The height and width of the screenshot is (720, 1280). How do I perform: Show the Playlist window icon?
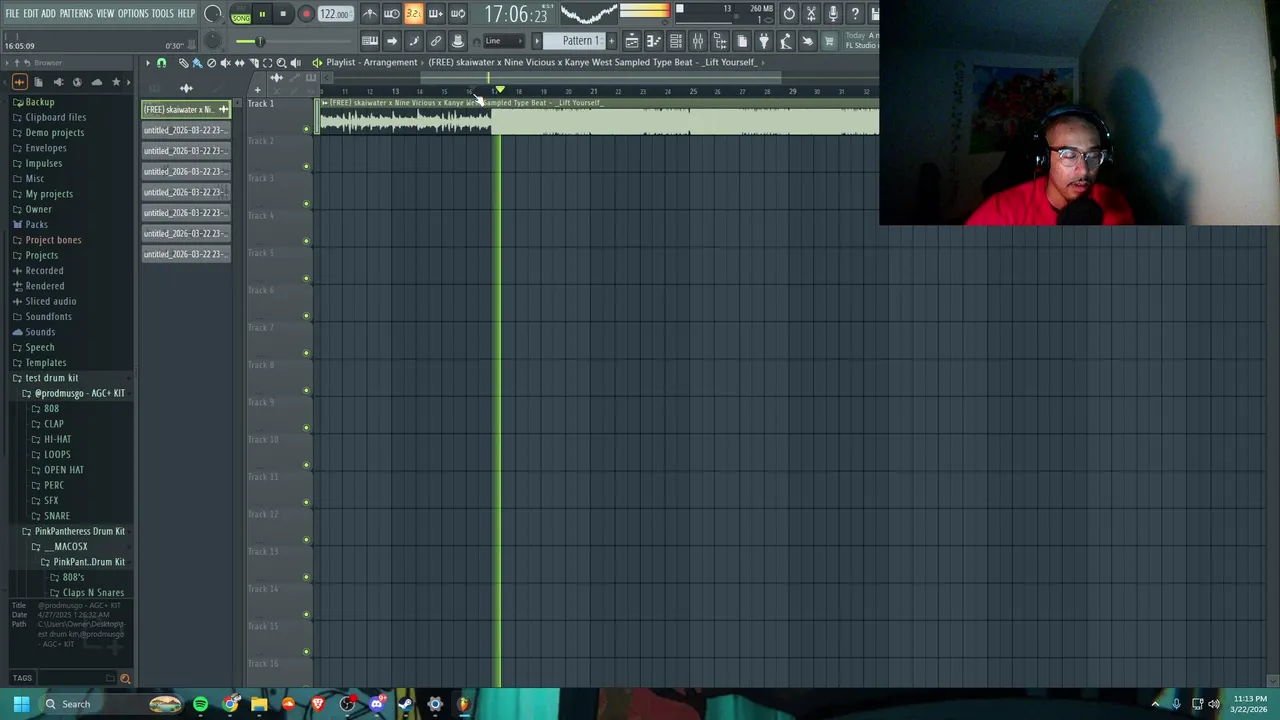coord(633,41)
